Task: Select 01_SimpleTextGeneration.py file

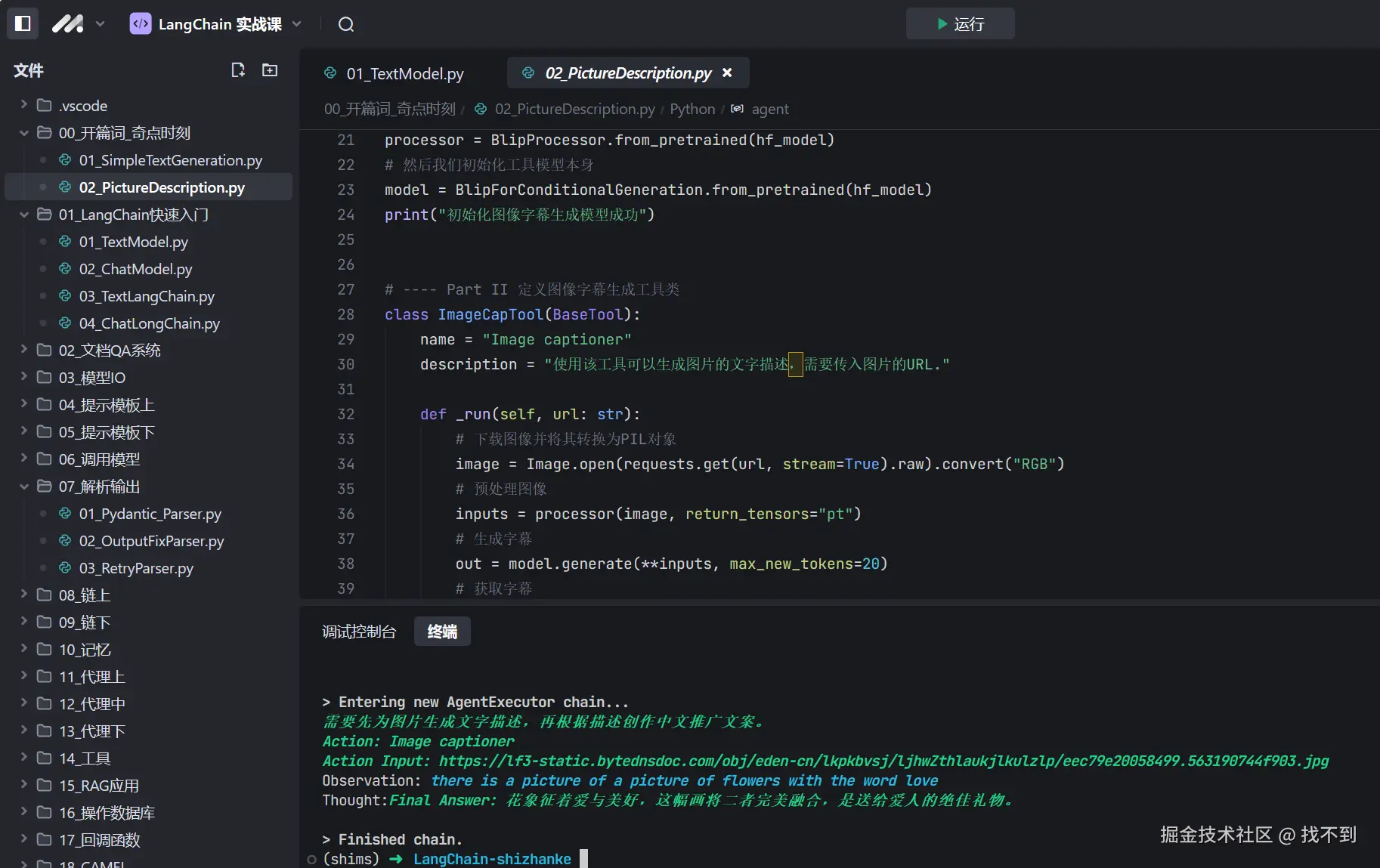Action: [x=170, y=160]
